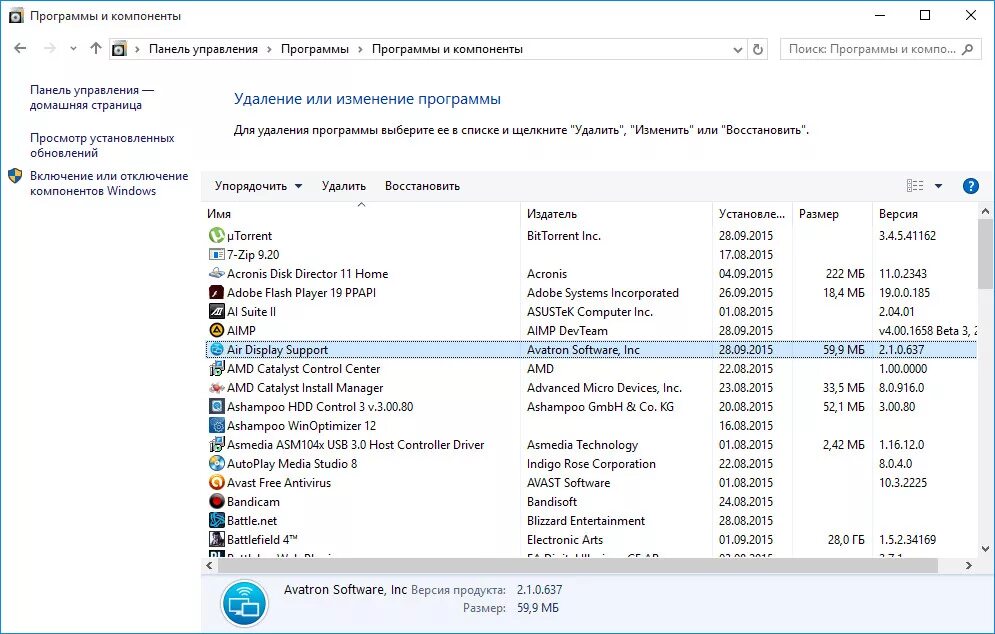
Task: Click publisher Blizzard Entertainment
Action: [586, 521]
